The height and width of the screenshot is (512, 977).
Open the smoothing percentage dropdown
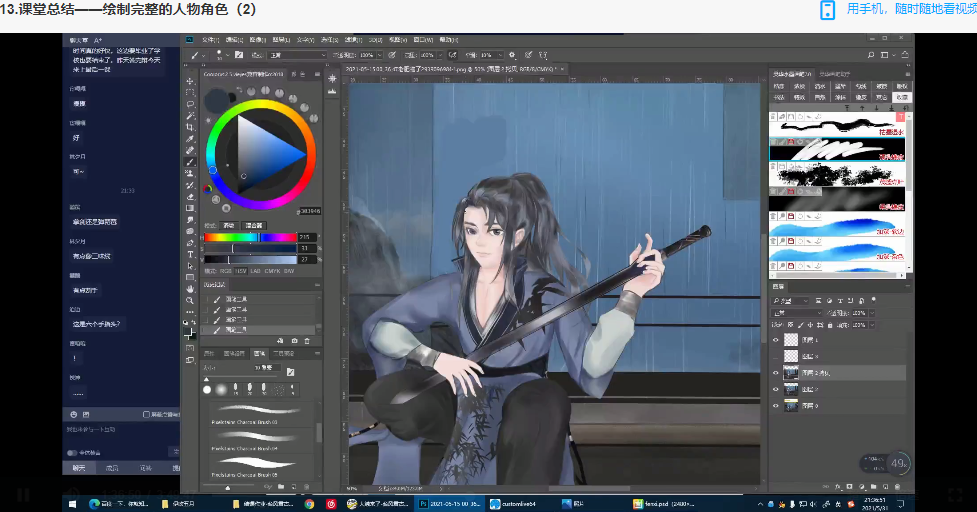tap(500, 55)
